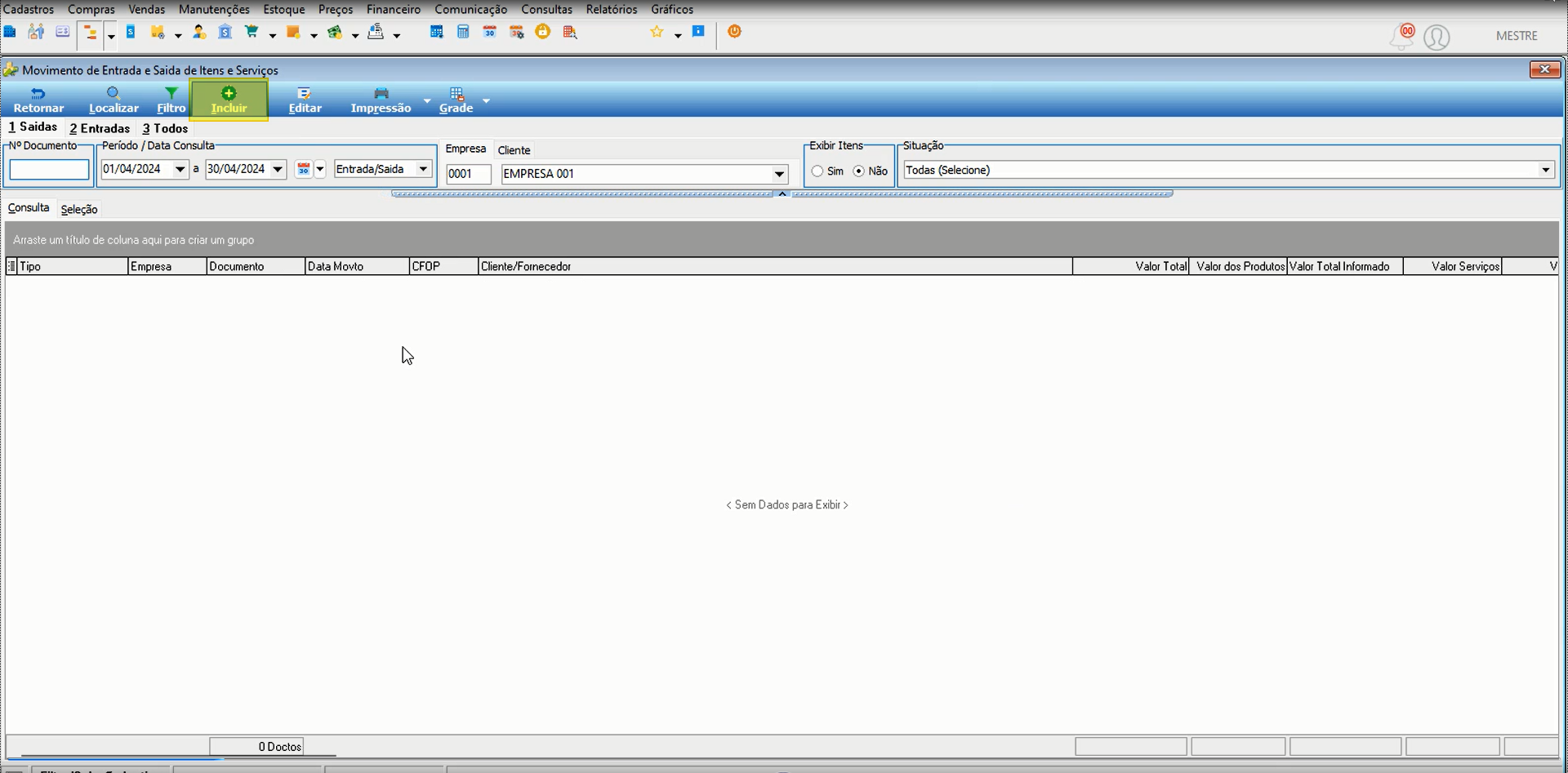Click the Nº Documento input field
Viewport: 1568px width, 773px height.
(49, 170)
